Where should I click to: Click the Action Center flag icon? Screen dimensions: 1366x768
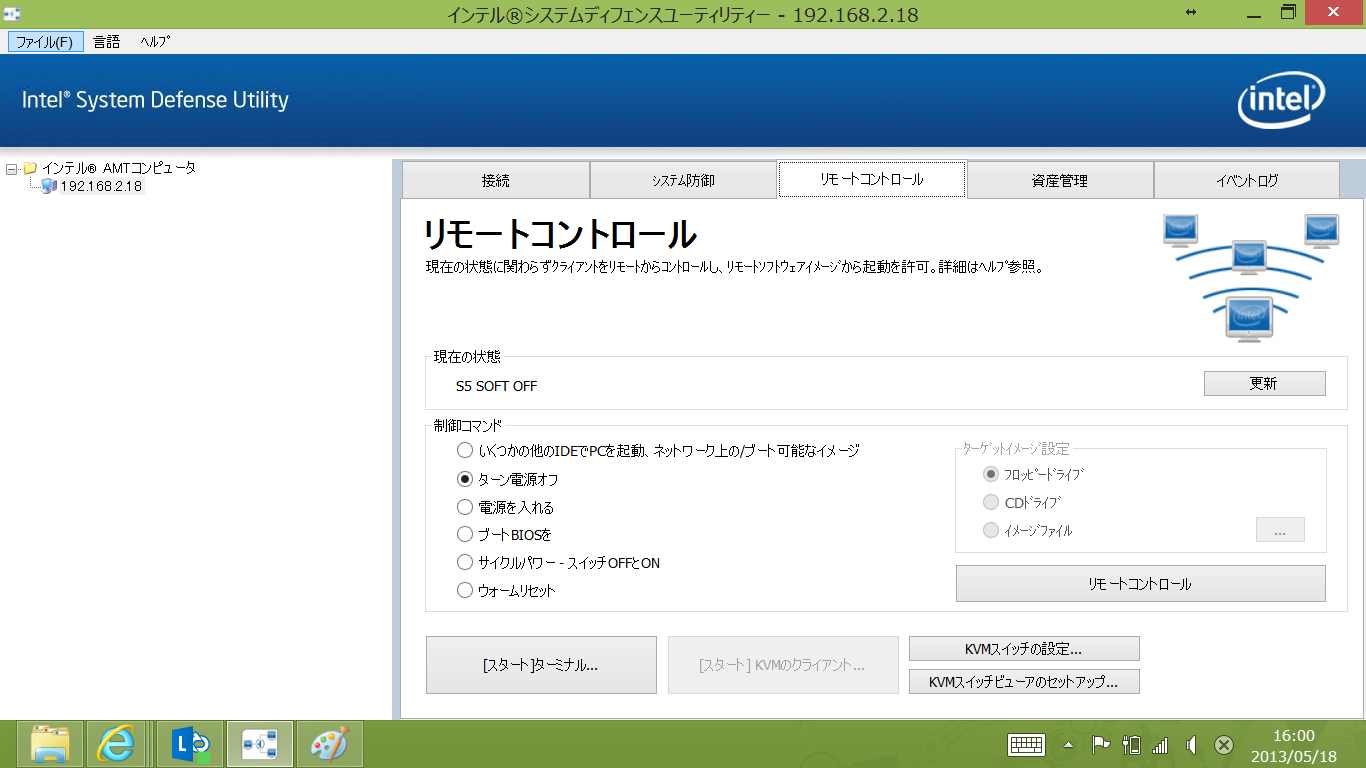(x=1101, y=745)
